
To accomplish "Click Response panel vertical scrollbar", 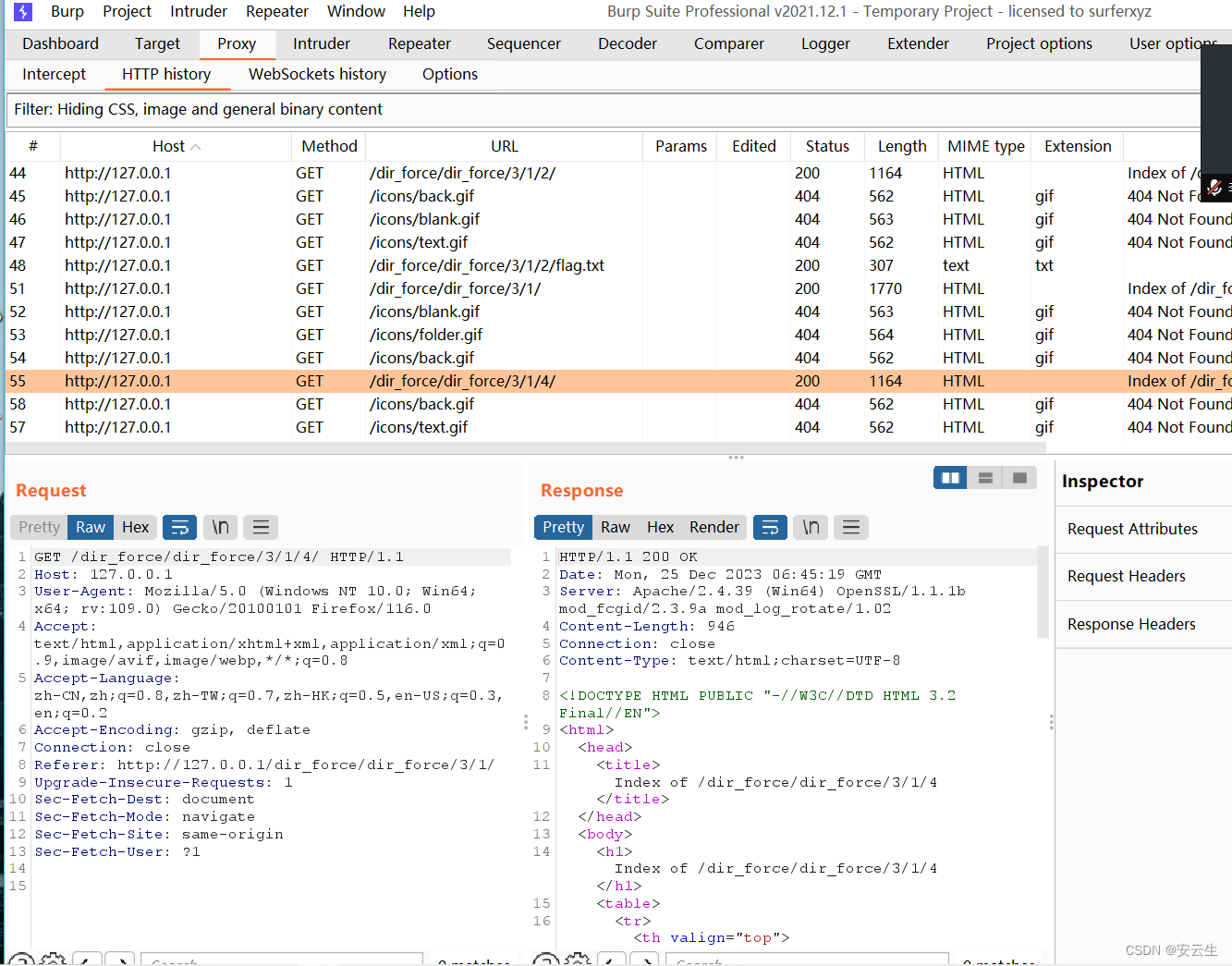I will (x=1043, y=592).
